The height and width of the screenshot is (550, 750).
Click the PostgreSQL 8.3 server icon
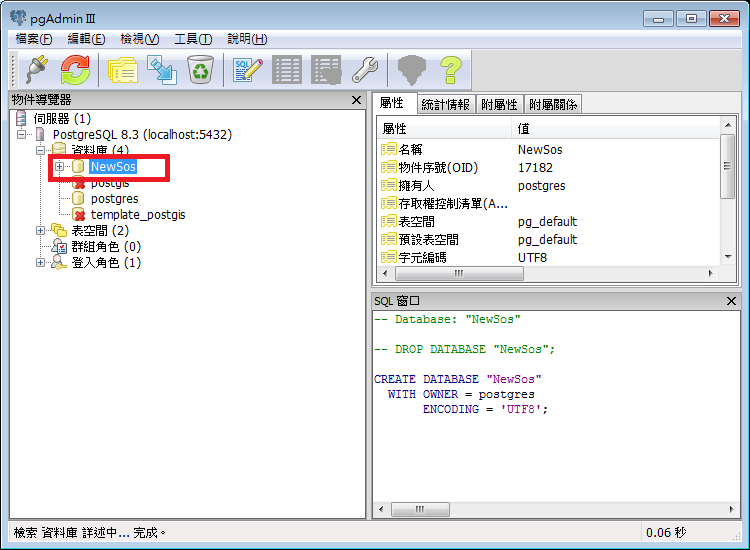coord(40,134)
